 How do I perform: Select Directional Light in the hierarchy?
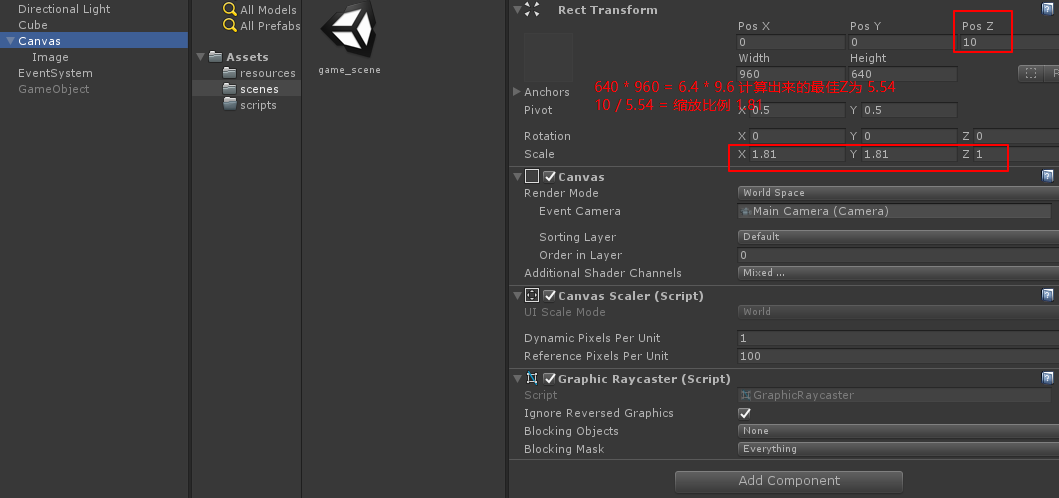coord(64,9)
